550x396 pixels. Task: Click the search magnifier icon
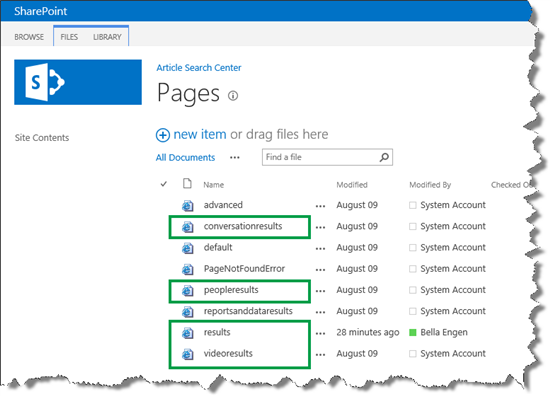(384, 157)
